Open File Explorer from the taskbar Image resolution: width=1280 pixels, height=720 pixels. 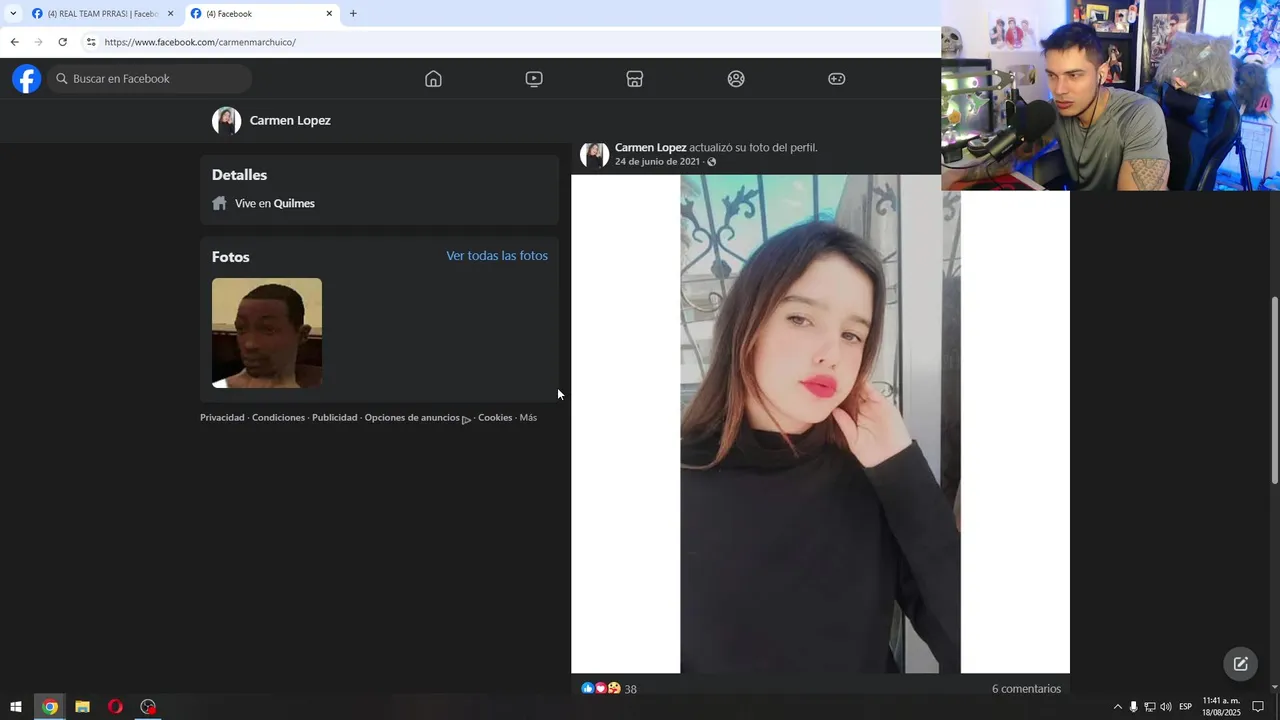coord(82,707)
